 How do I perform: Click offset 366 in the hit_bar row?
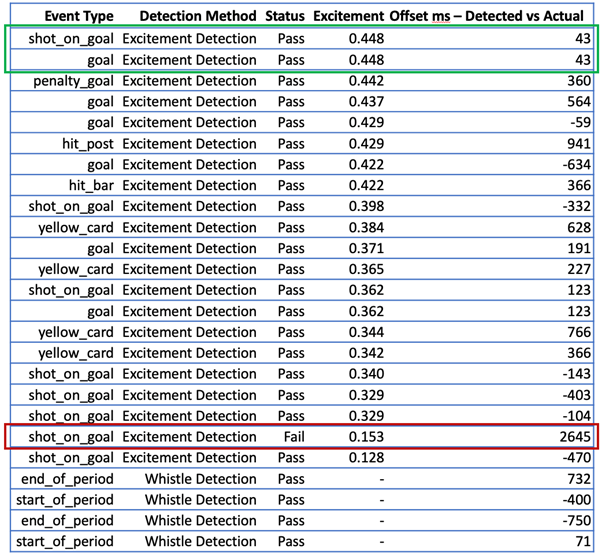point(579,185)
